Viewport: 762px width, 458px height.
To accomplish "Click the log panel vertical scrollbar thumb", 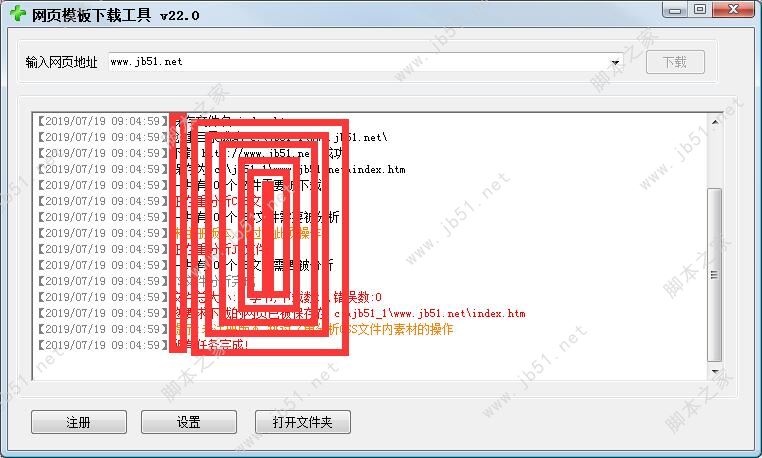I will pos(714,275).
